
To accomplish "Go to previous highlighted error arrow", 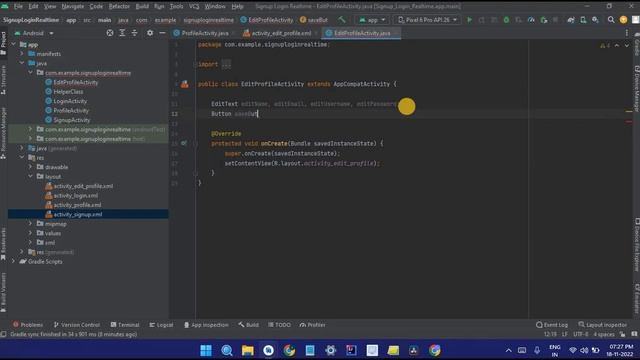I will tap(617, 45).
